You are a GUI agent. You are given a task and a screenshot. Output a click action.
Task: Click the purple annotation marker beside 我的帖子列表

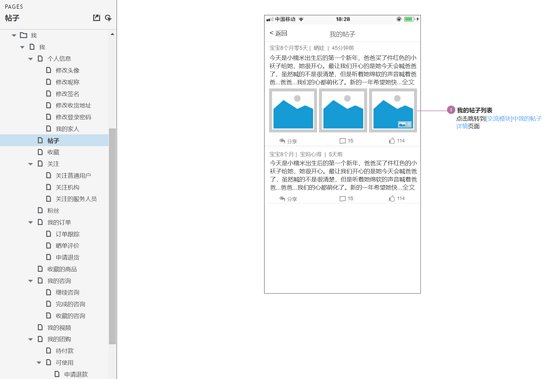click(451, 110)
